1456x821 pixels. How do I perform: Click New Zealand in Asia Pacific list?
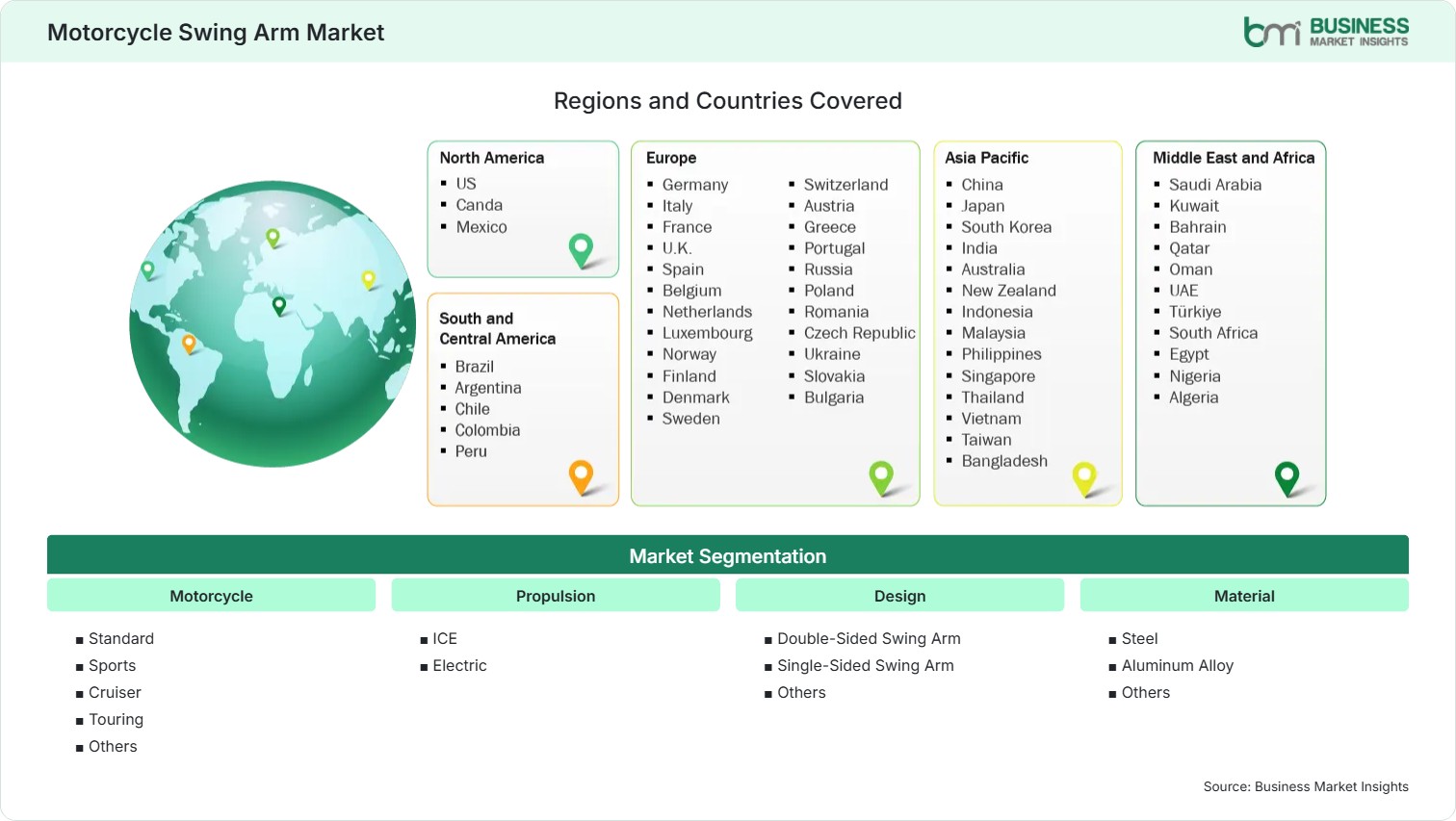click(1009, 291)
